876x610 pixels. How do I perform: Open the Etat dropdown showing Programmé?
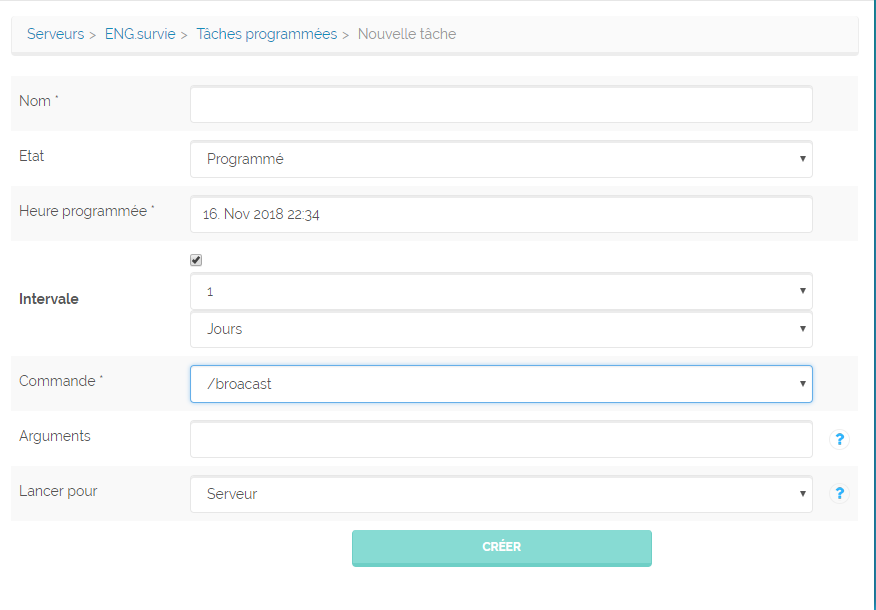(x=501, y=159)
